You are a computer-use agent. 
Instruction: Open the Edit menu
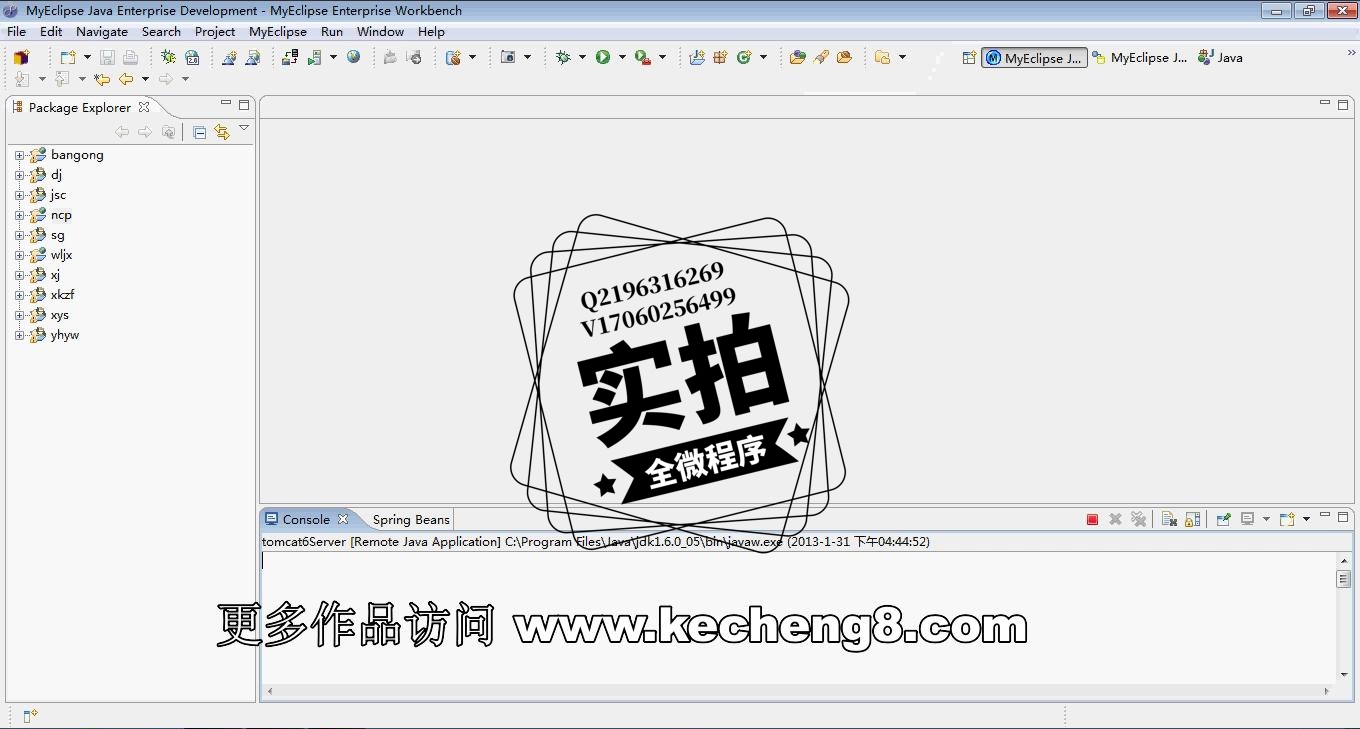[x=51, y=32]
